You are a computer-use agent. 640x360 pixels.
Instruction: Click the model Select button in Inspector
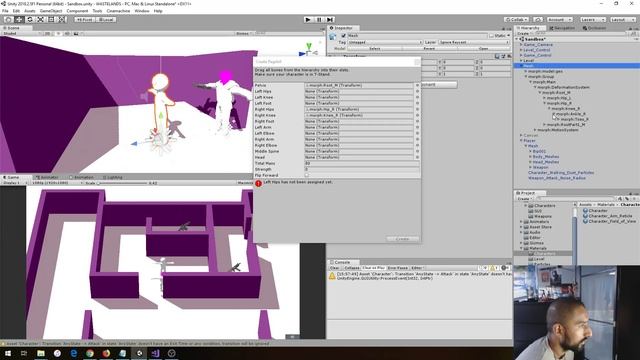click(x=375, y=49)
